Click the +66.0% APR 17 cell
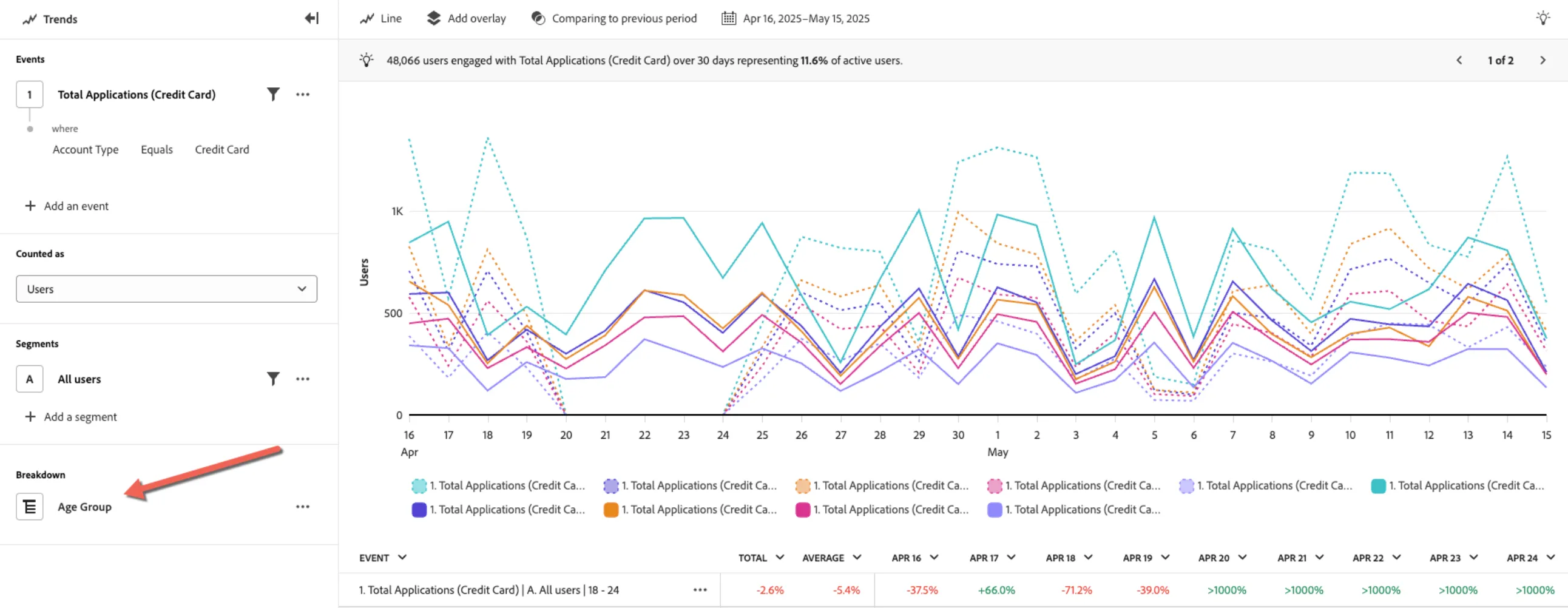This screenshot has height=608, width=1568. click(x=996, y=590)
